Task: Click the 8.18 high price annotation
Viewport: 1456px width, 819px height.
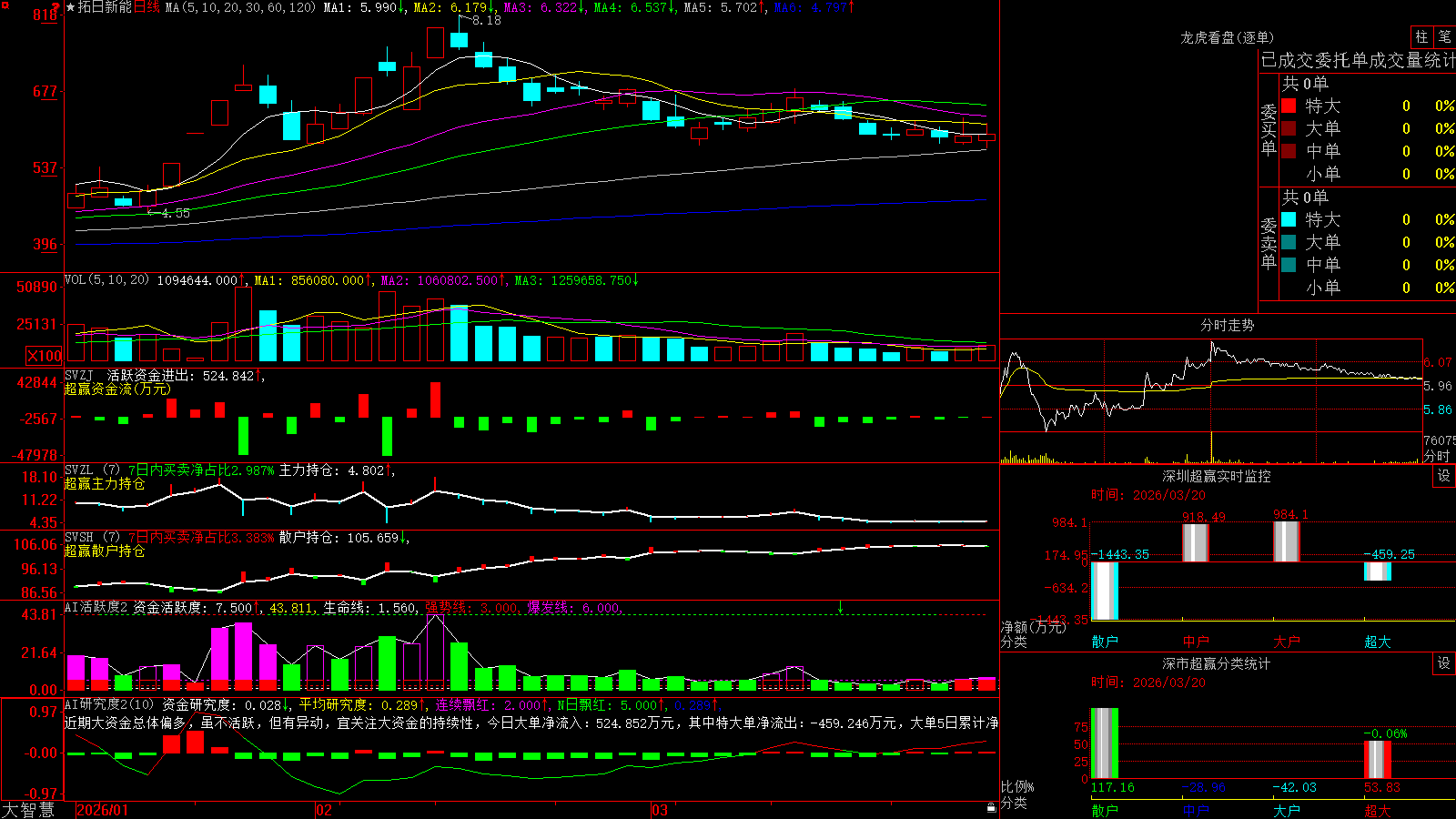Action: click(x=486, y=20)
